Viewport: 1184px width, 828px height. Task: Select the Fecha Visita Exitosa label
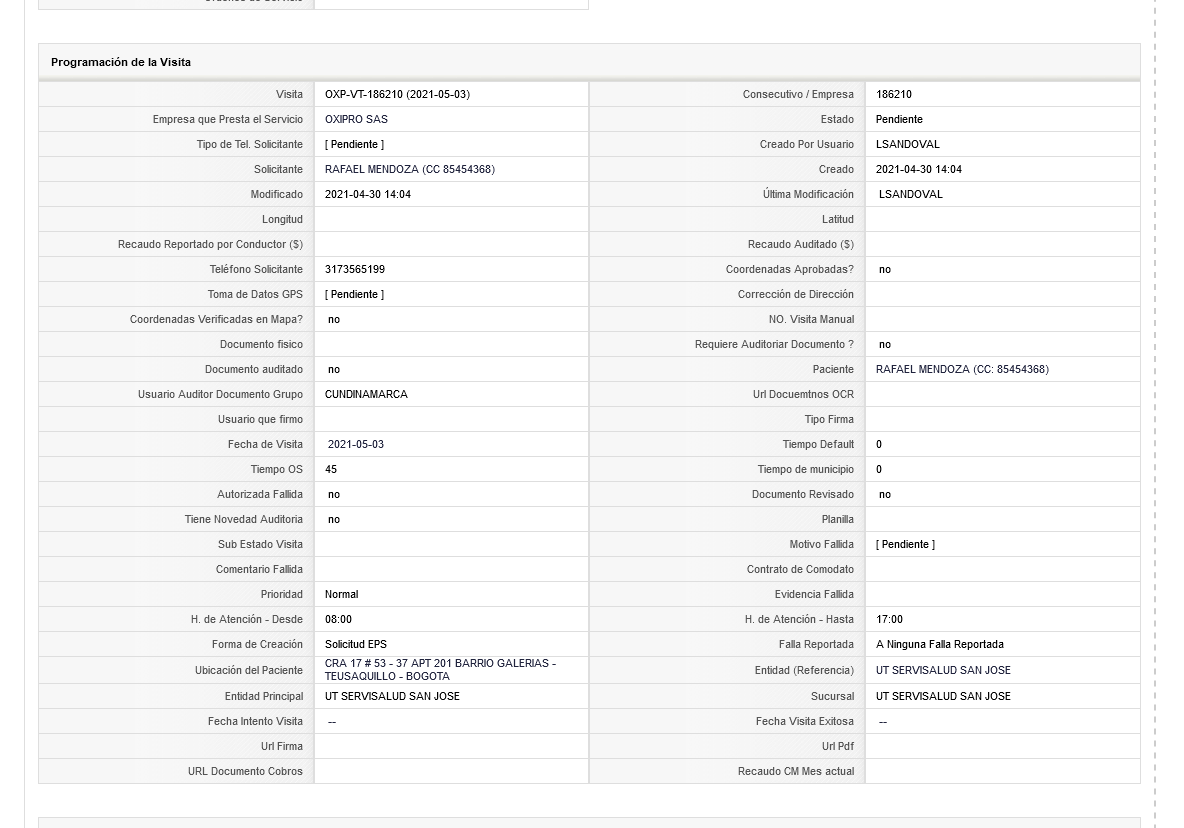coord(805,722)
